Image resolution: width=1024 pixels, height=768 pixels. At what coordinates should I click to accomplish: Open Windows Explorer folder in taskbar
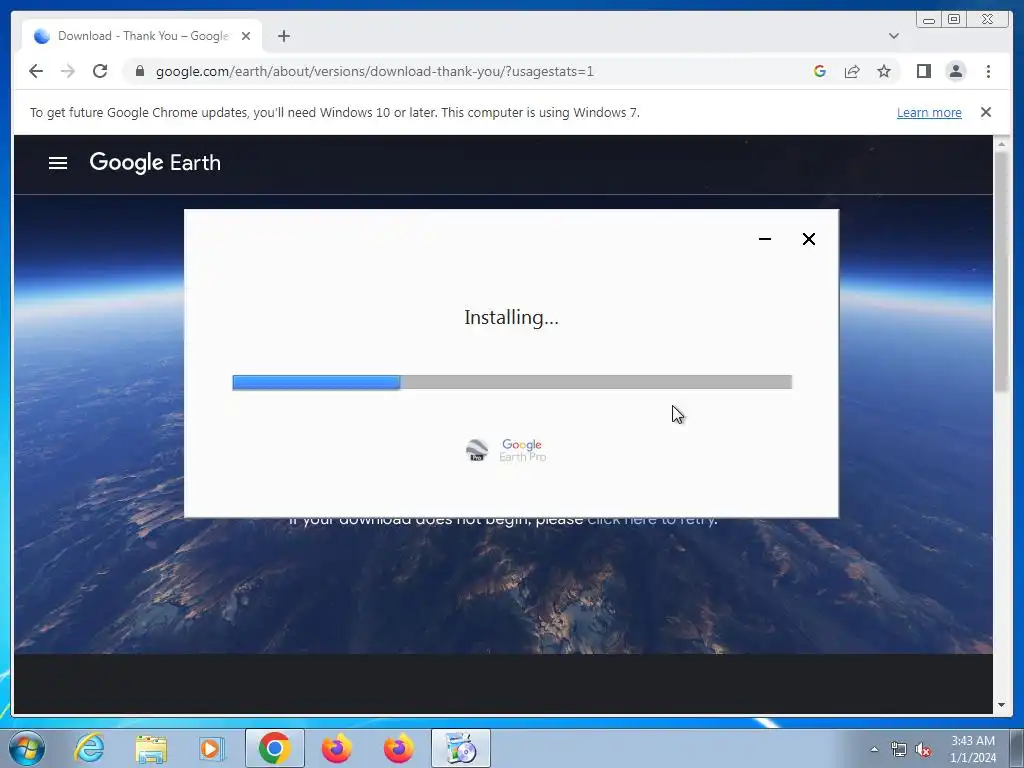coord(151,748)
